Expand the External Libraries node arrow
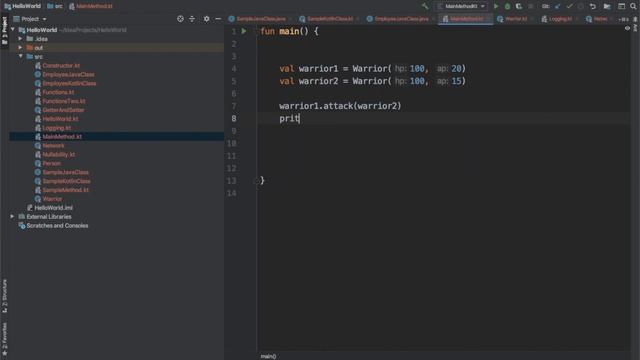Viewport: 640px width, 360px height. (x=12, y=217)
